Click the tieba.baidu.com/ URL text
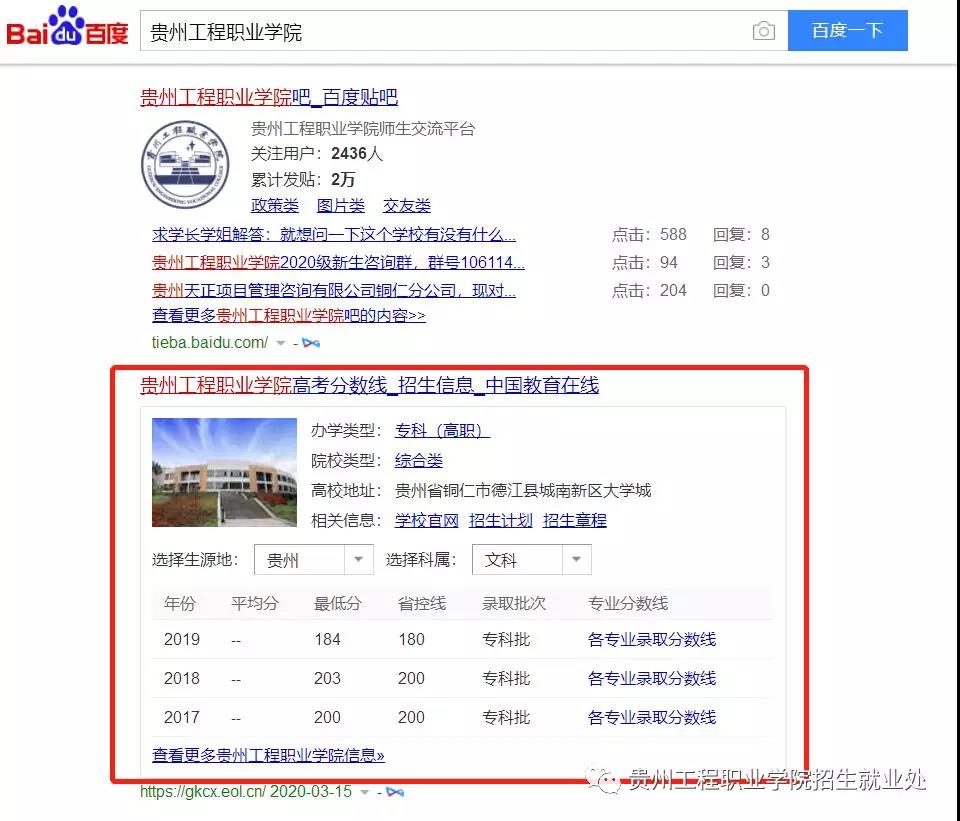This screenshot has width=960, height=821. click(x=209, y=342)
